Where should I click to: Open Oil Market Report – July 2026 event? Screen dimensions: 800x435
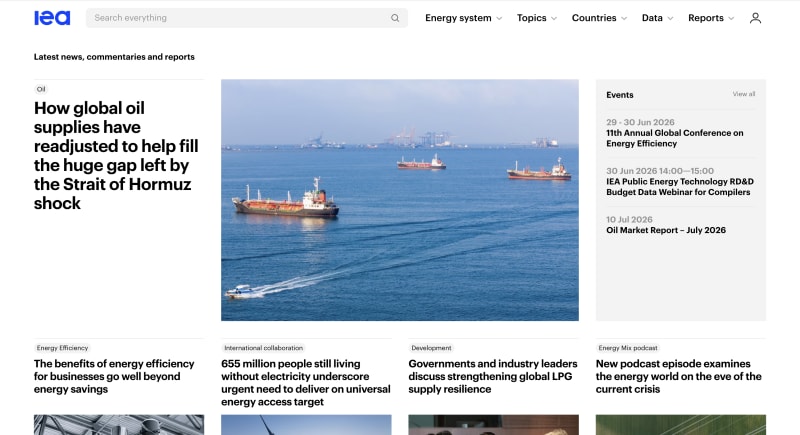[x=666, y=230]
